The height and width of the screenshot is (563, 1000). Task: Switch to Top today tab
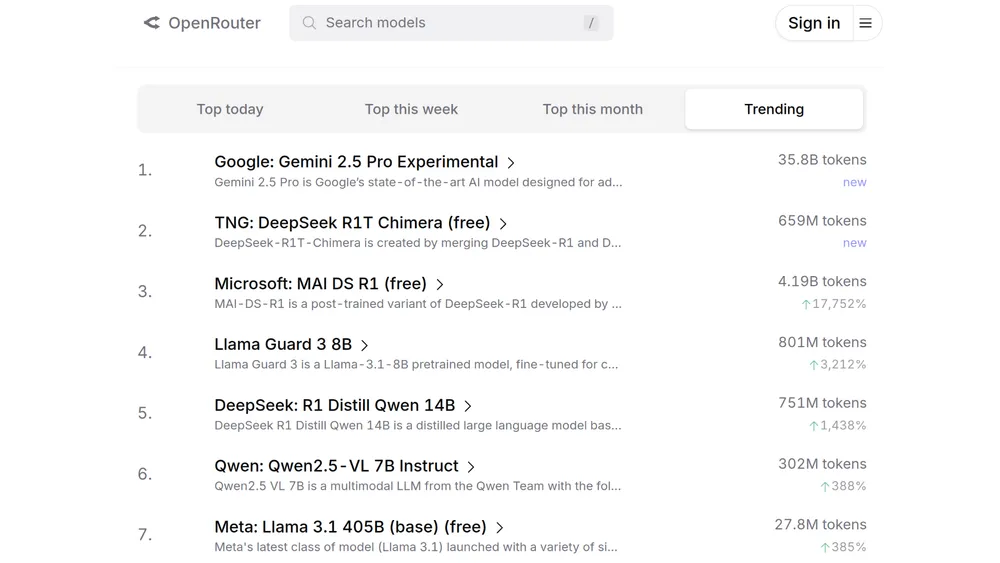[x=230, y=109]
